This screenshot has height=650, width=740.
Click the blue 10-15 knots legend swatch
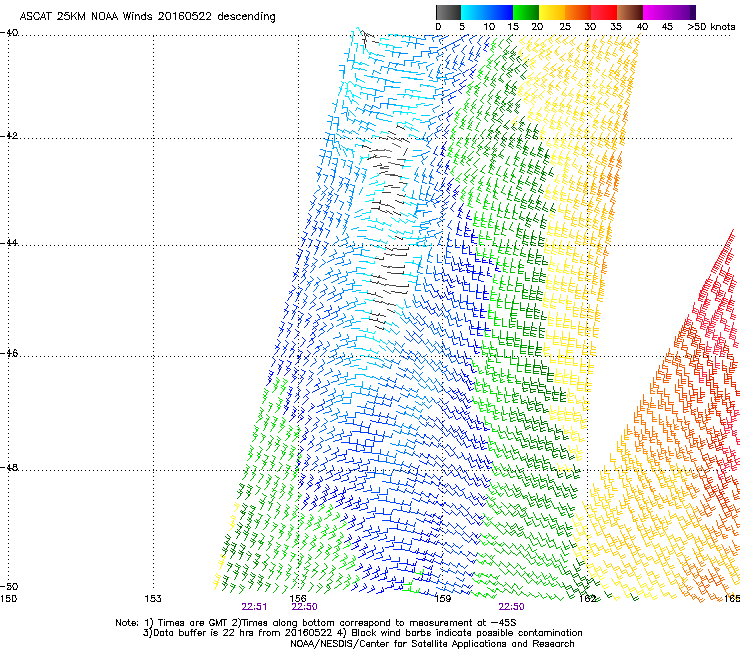[x=500, y=12]
